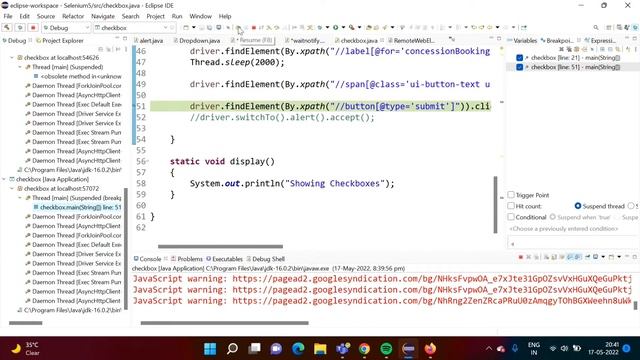Select the Suspend thread radio button

[578, 206]
